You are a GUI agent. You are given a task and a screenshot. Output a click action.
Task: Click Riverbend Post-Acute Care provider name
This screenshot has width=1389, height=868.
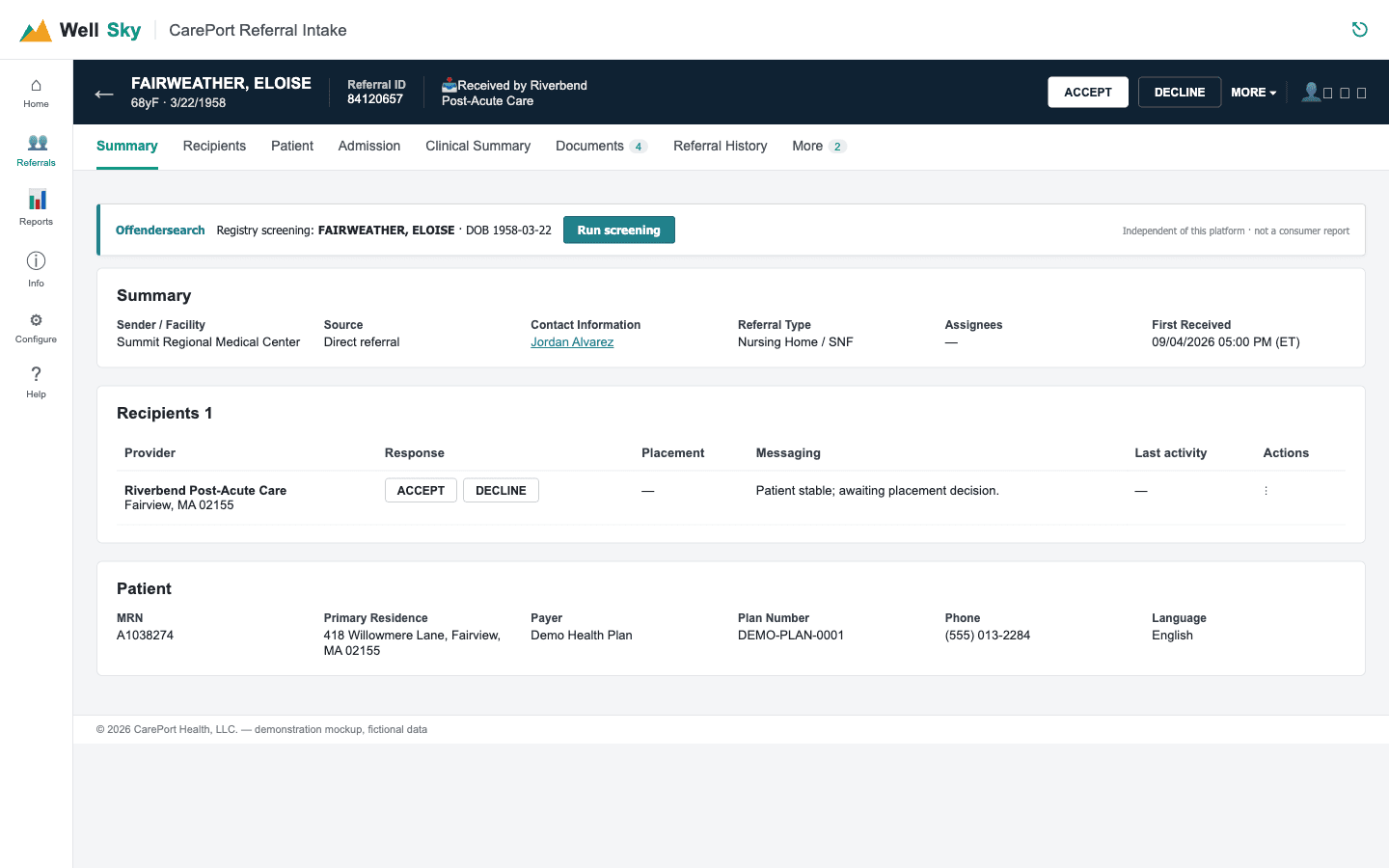[x=205, y=491]
